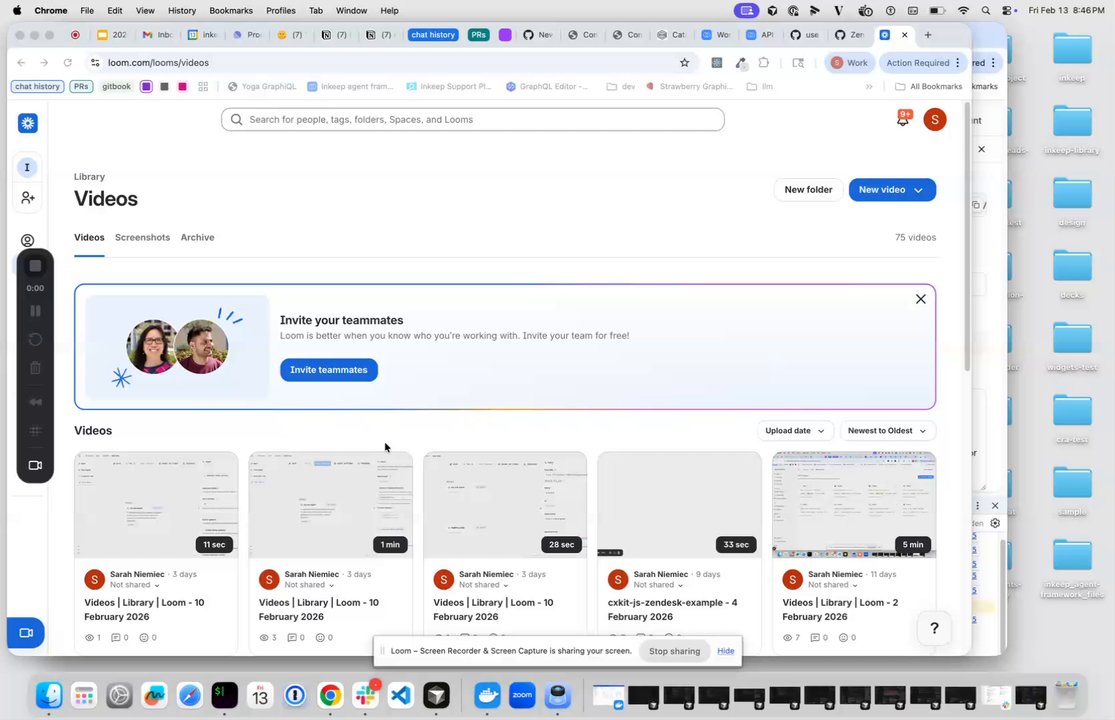This screenshot has height=720, width=1115.
Task: Open Visual Studio Code from the Dock
Action: click(x=400, y=695)
